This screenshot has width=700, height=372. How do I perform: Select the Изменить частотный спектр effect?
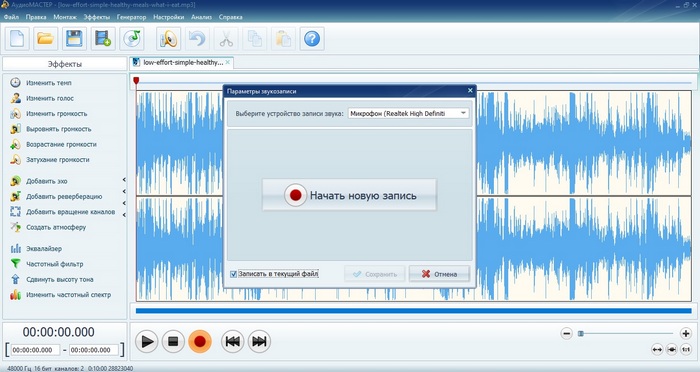61,295
